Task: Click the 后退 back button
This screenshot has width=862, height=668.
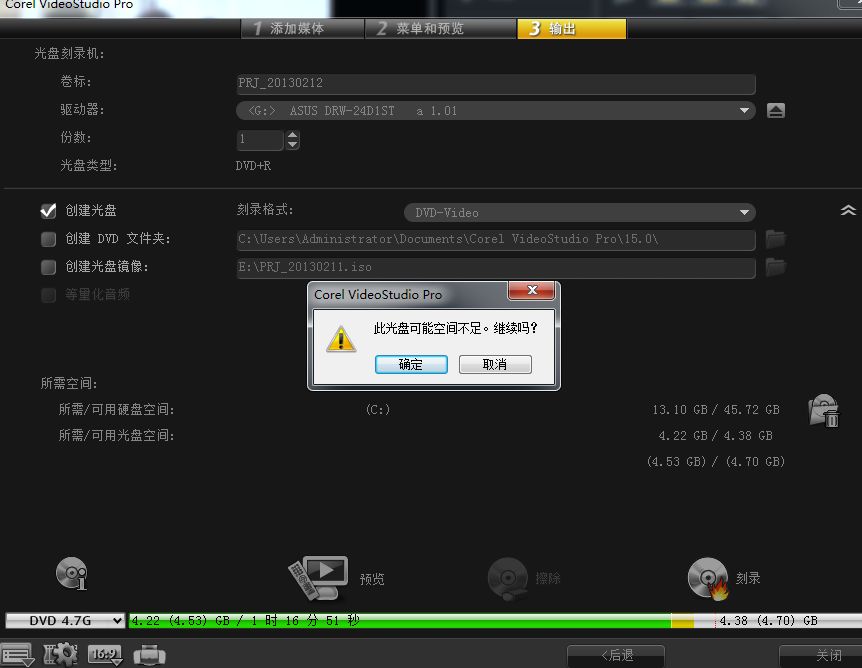Action: pyautogui.click(x=616, y=655)
